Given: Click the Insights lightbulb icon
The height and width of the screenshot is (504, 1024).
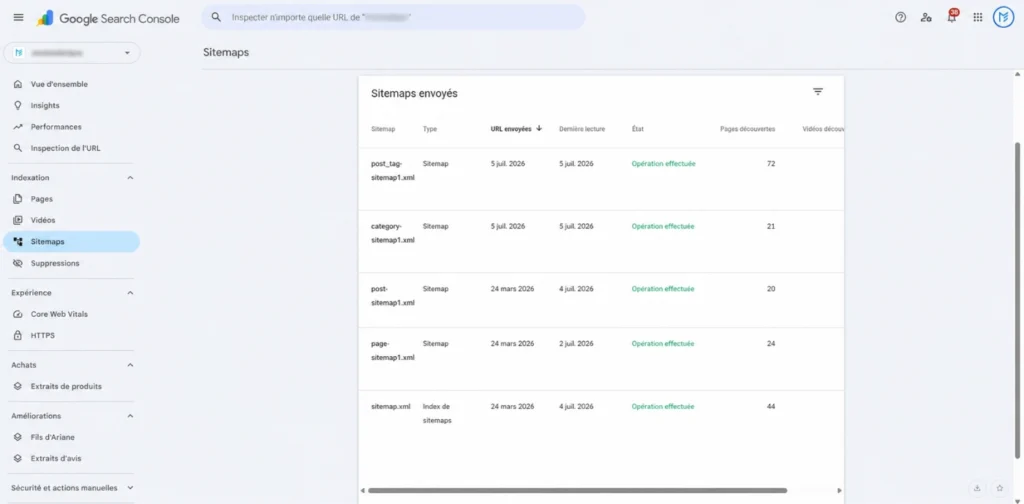Looking at the screenshot, I should [18, 105].
